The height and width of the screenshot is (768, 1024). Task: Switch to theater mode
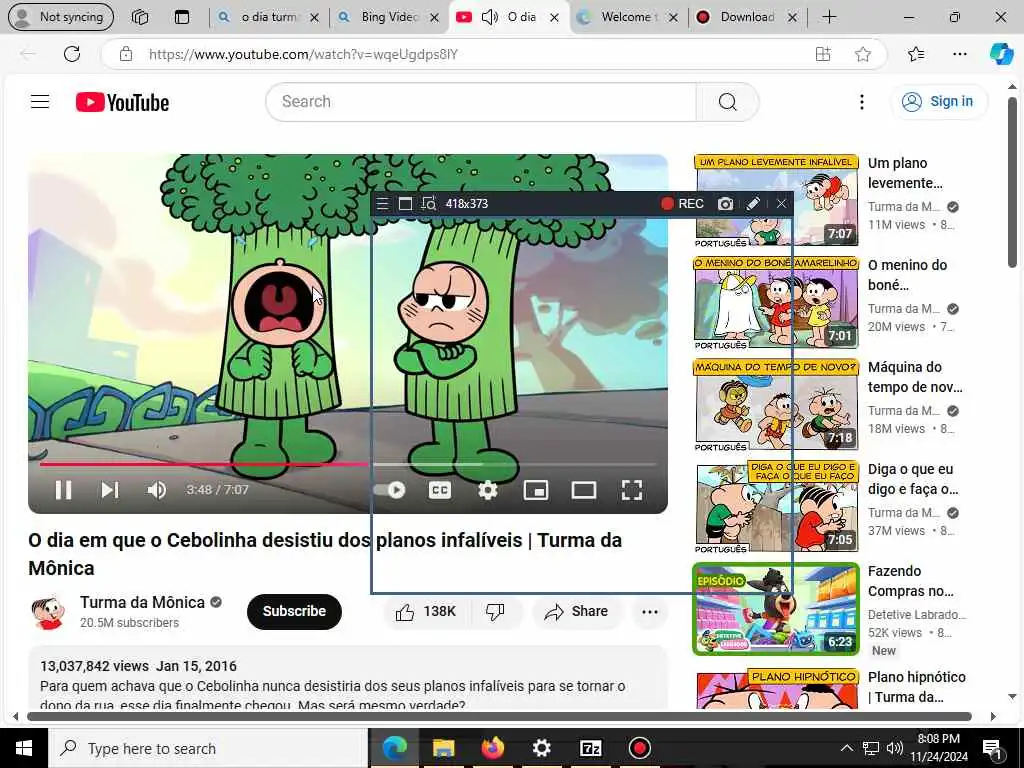click(x=584, y=490)
